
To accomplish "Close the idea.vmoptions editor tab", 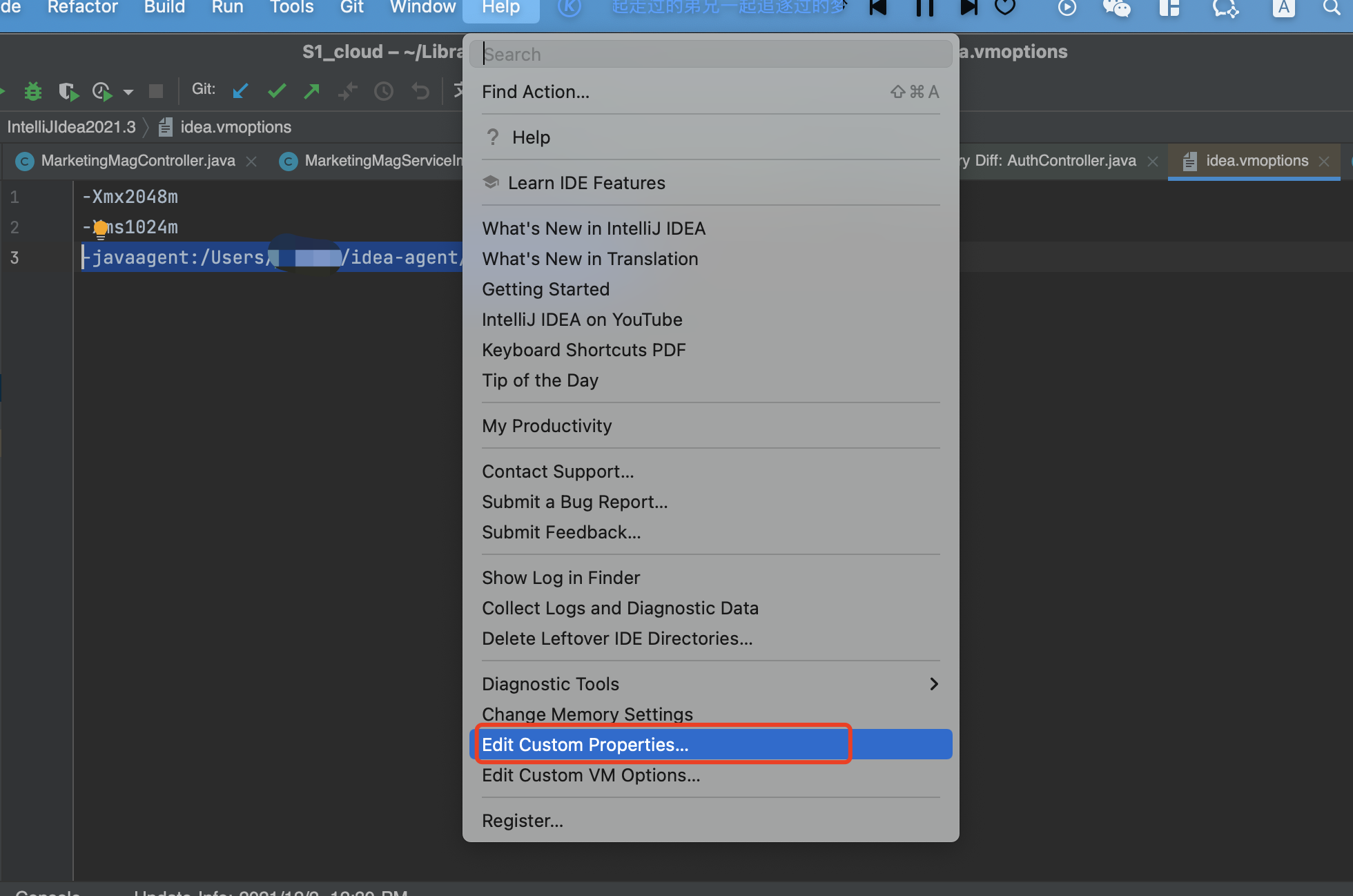I will pyautogui.click(x=1324, y=161).
